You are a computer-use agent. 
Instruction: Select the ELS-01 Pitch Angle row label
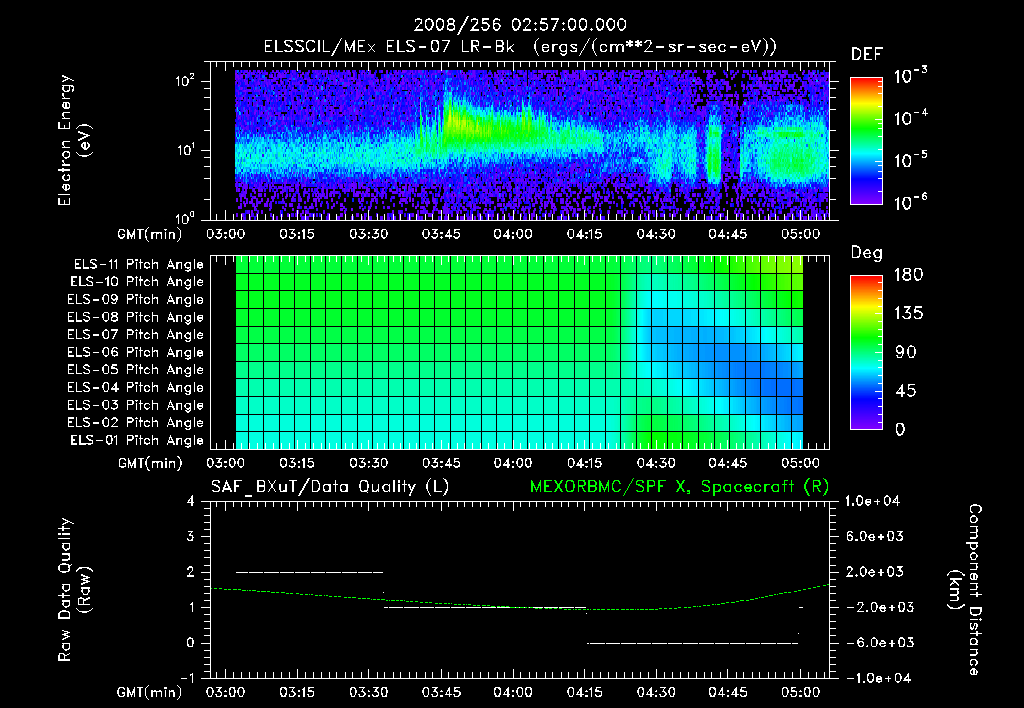click(137, 441)
